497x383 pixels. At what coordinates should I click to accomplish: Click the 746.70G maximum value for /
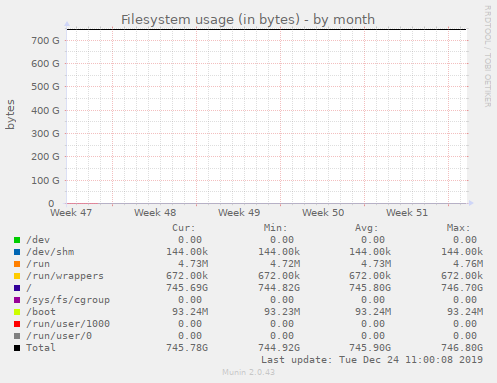[462, 288]
